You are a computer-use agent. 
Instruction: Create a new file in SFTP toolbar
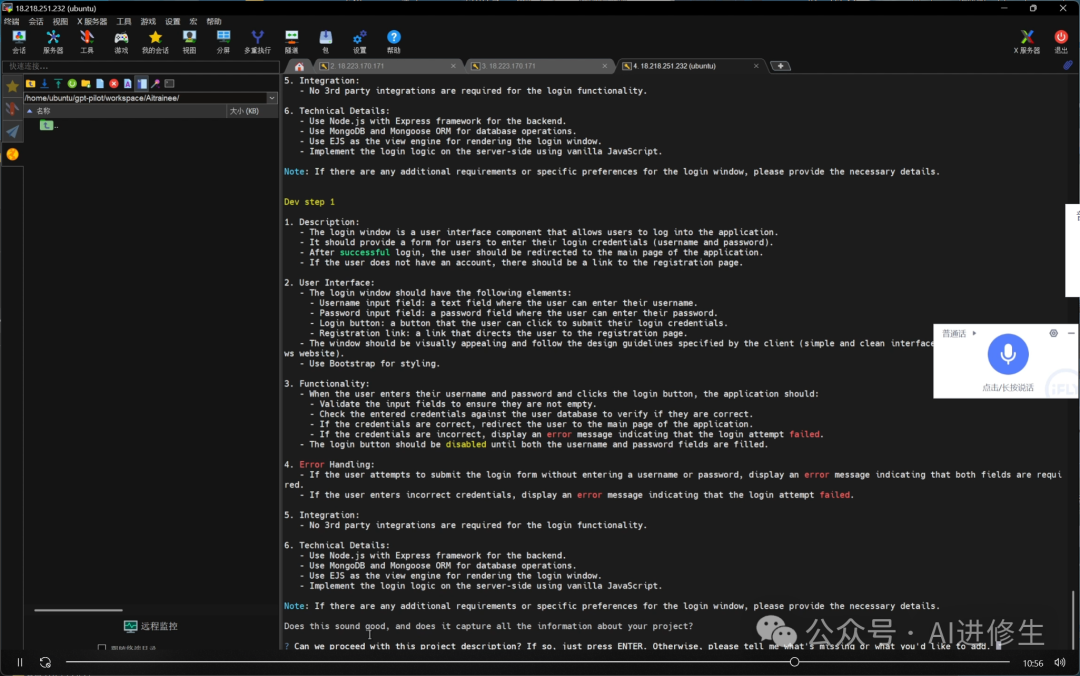100,83
